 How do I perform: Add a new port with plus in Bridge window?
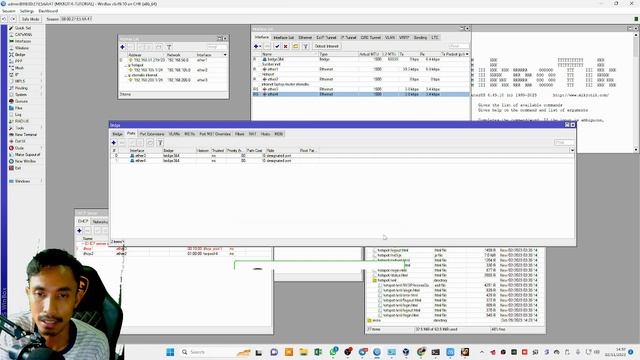point(114,142)
